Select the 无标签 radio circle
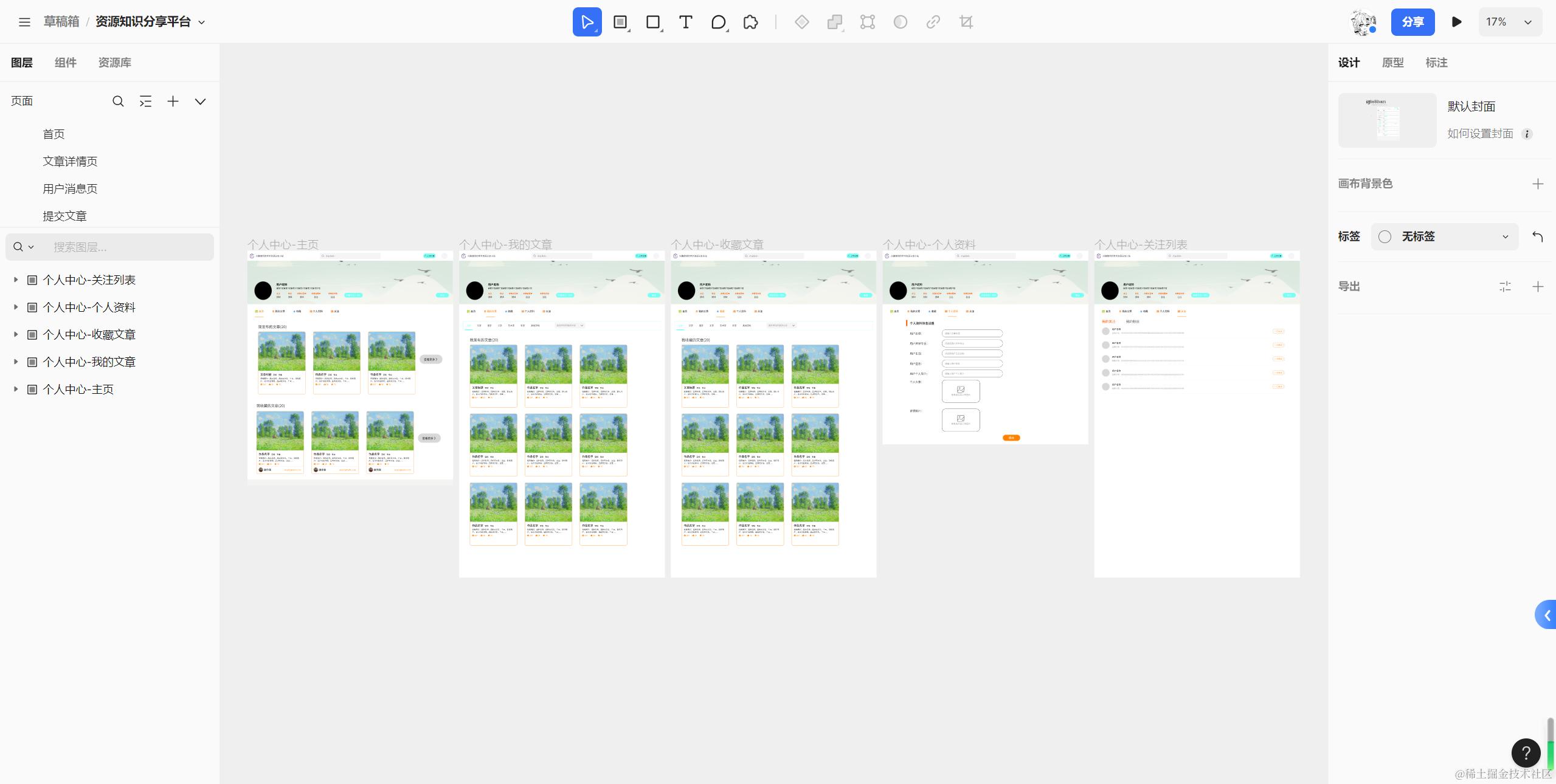This screenshot has height=784, width=1556. [1385, 237]
